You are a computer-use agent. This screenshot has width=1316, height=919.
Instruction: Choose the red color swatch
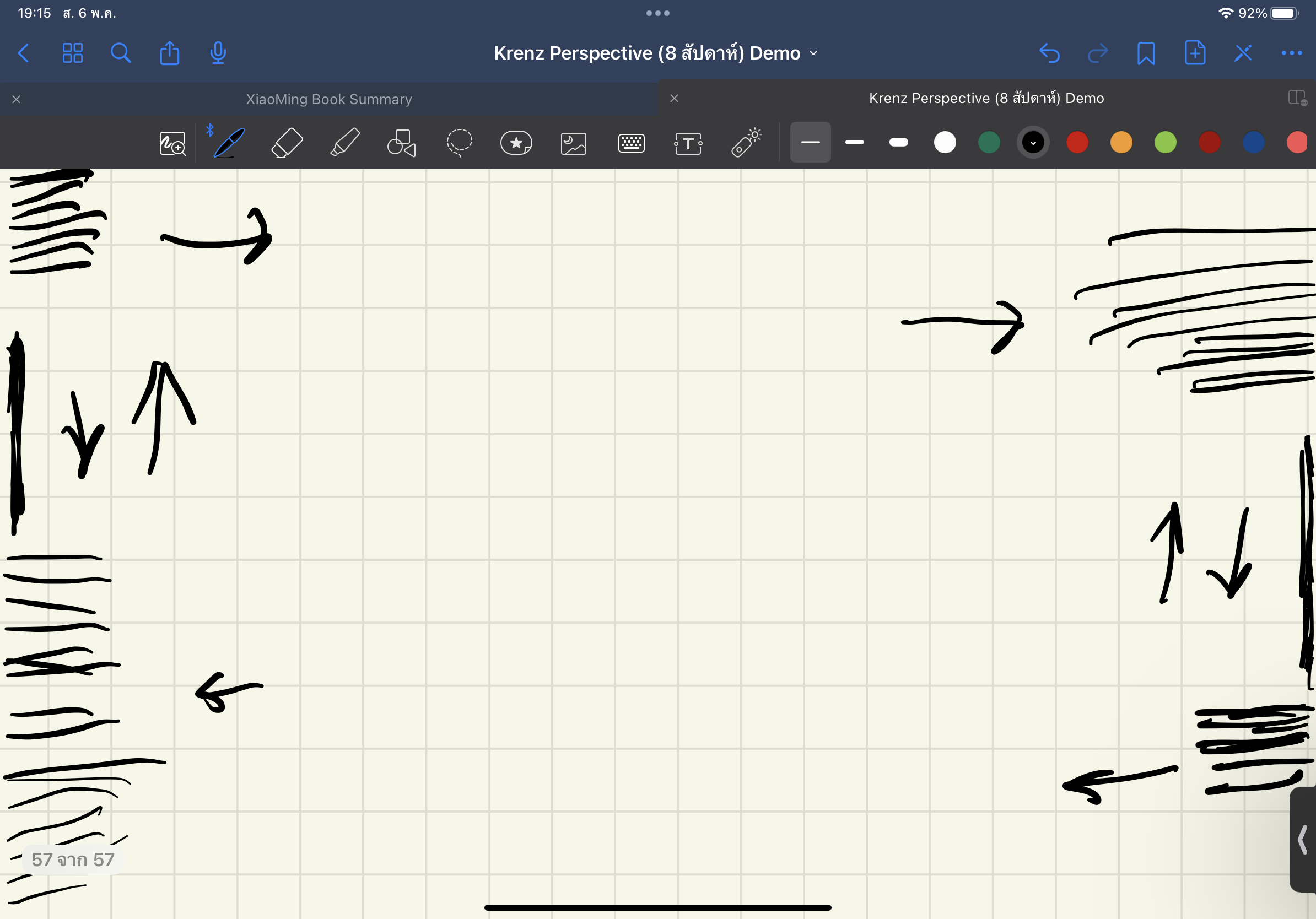click(1077, 143)
